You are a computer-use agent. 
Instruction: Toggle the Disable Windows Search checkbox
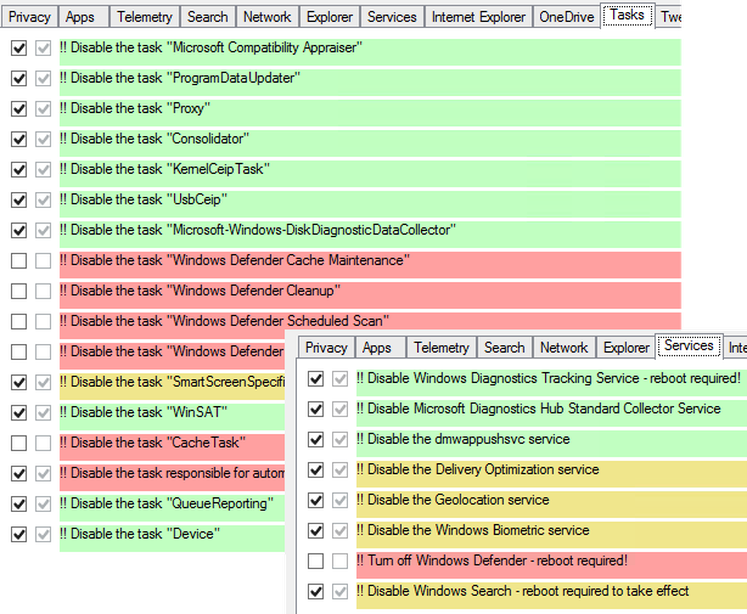tap(316, 592)
